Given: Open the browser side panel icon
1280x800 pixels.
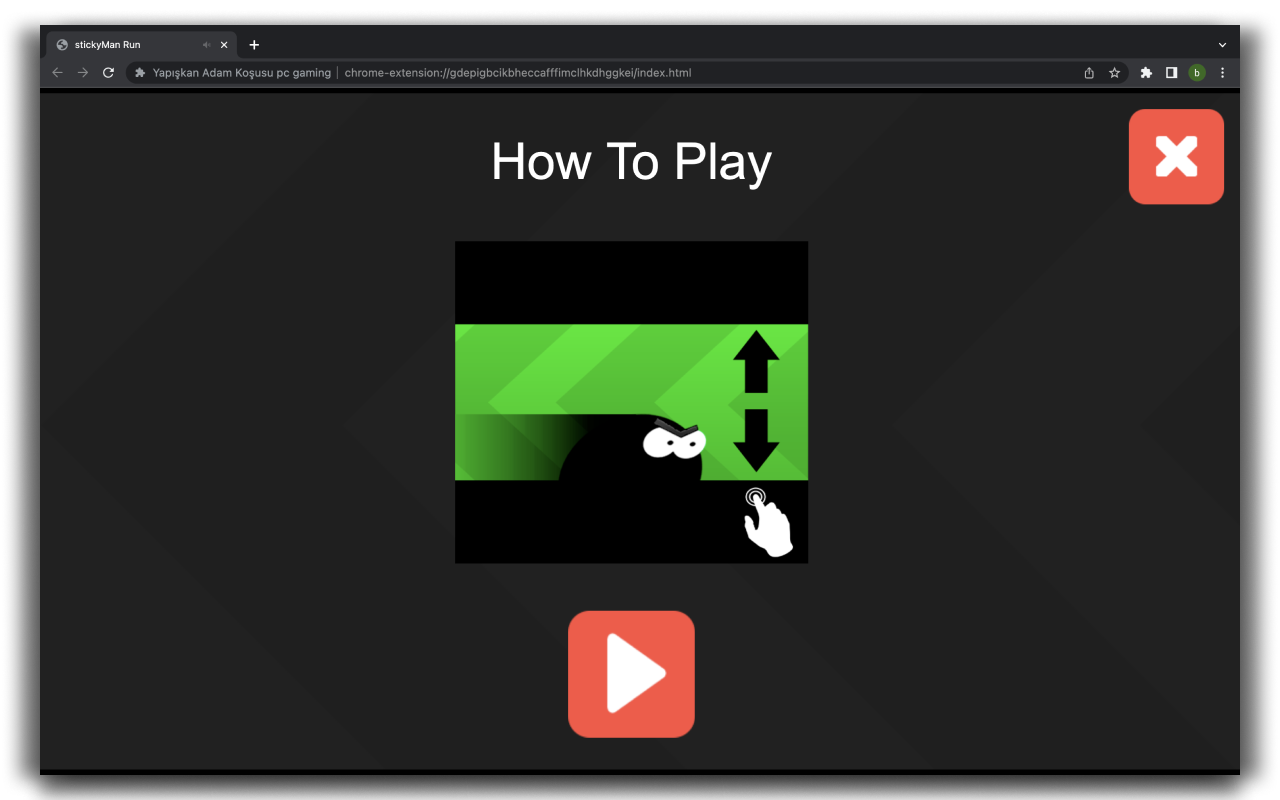Looking at the screenshot, I should [1171, 72].
